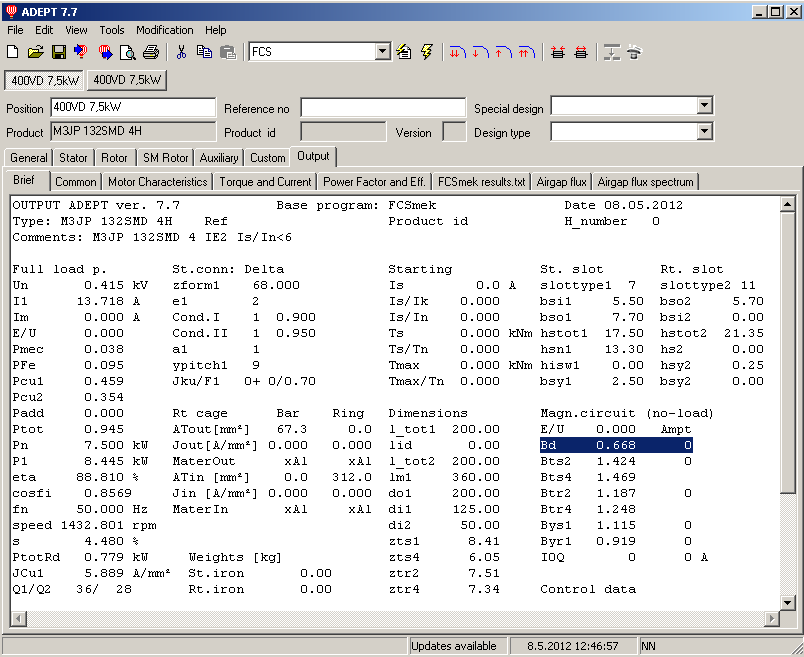This screenshot has height=657, width=804.
Task: Click the ADEPT balloon icon in title bar
Action: (11, 11)
